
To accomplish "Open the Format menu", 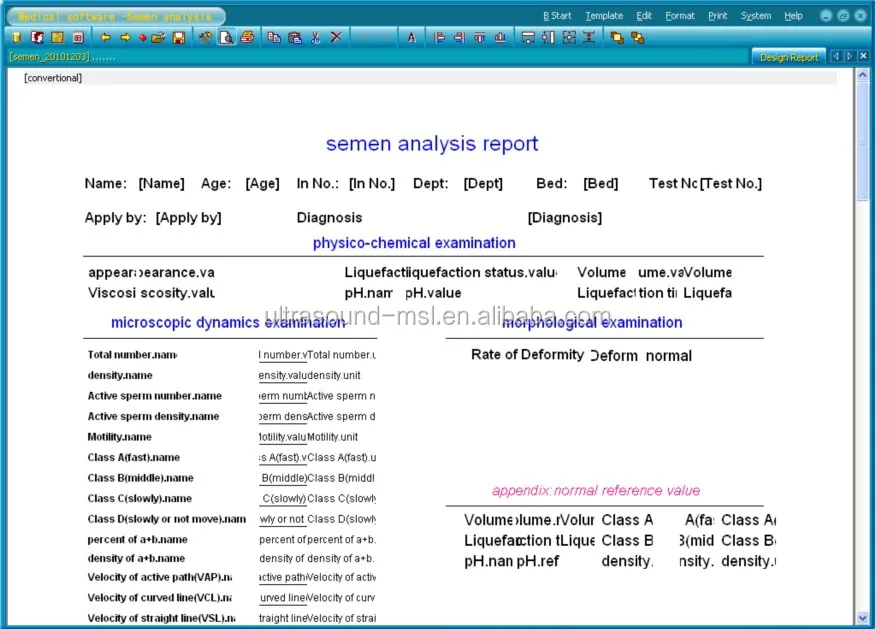I will 679,16.
